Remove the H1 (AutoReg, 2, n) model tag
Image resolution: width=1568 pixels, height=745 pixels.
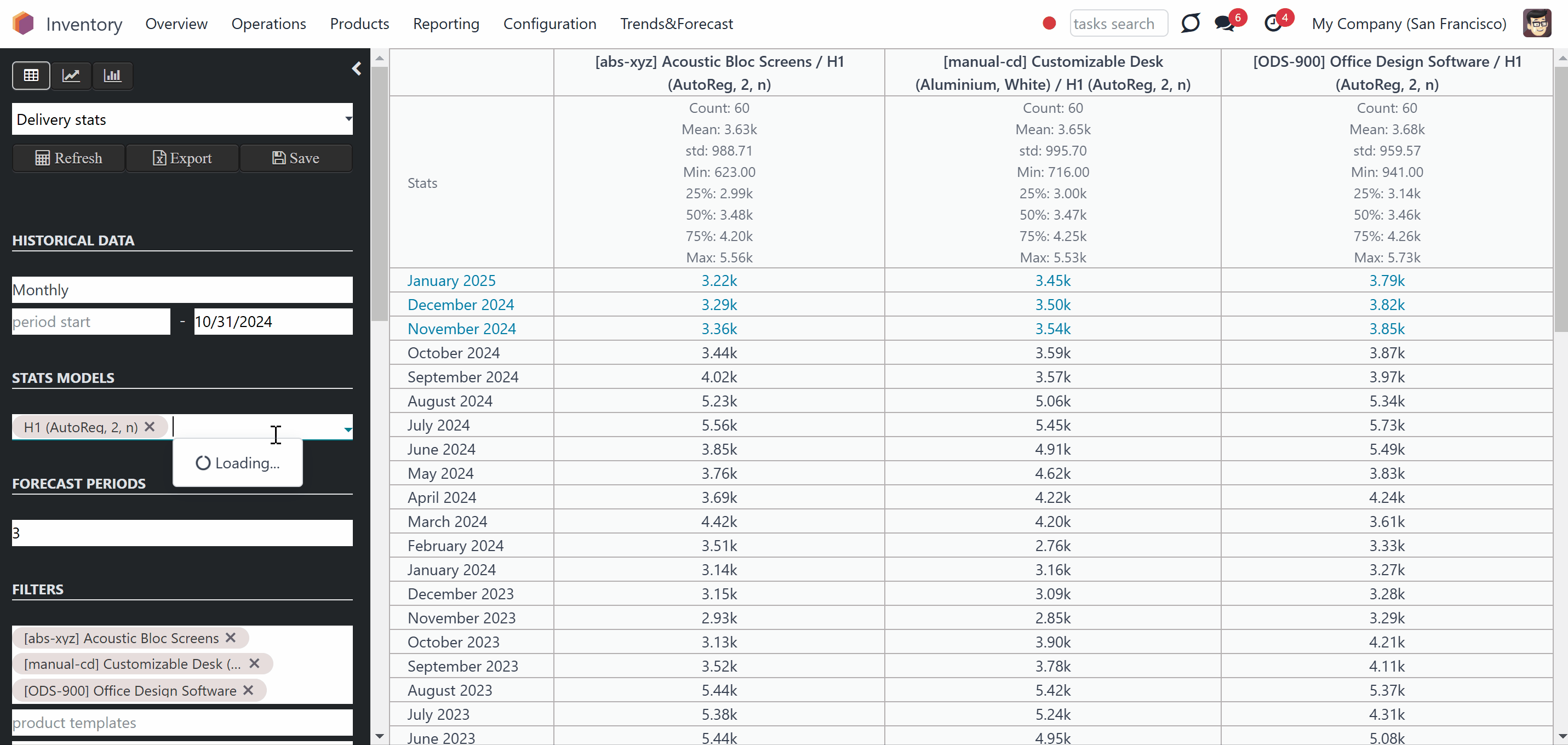150,427
